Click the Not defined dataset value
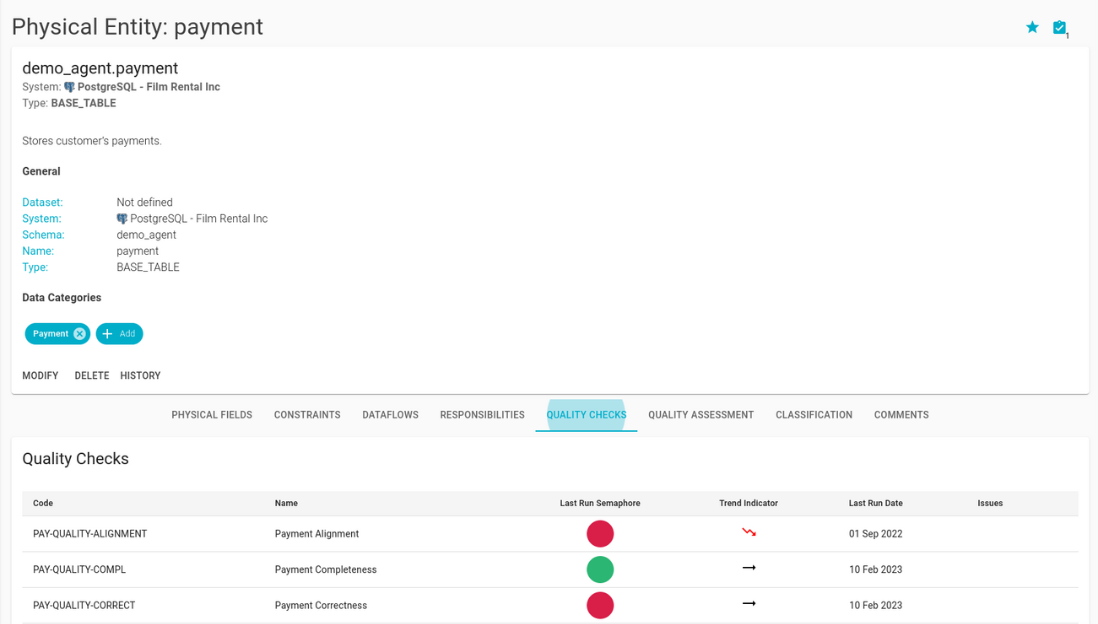 (x=144, y=202)
